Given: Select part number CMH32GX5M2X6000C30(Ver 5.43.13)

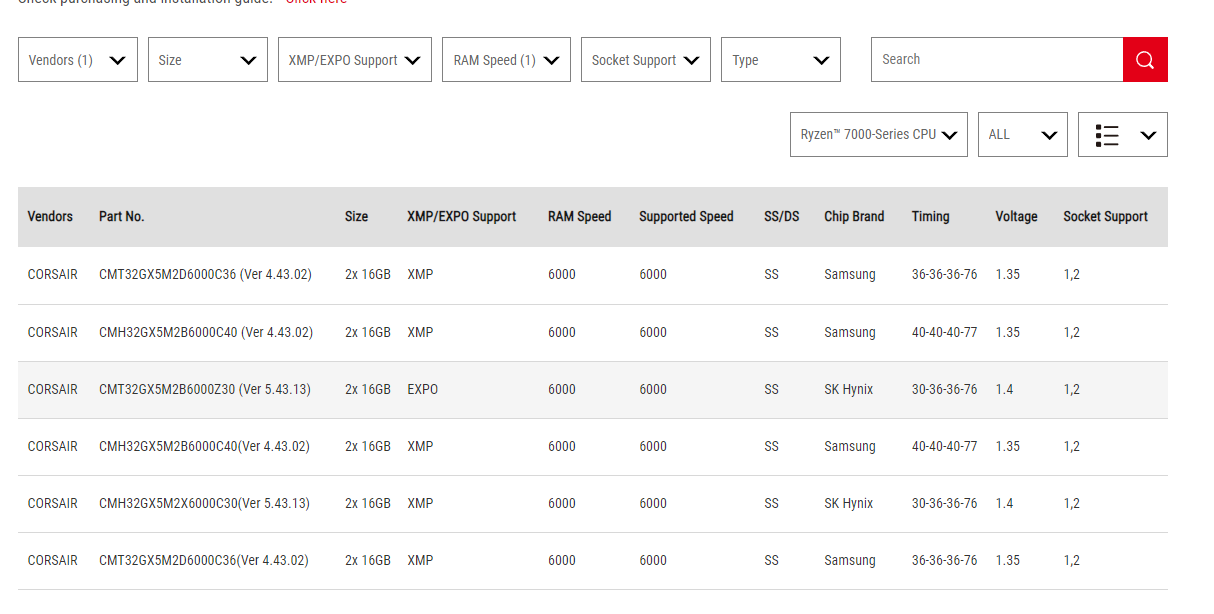Looking at the screenshot, I should pos(204,504).
